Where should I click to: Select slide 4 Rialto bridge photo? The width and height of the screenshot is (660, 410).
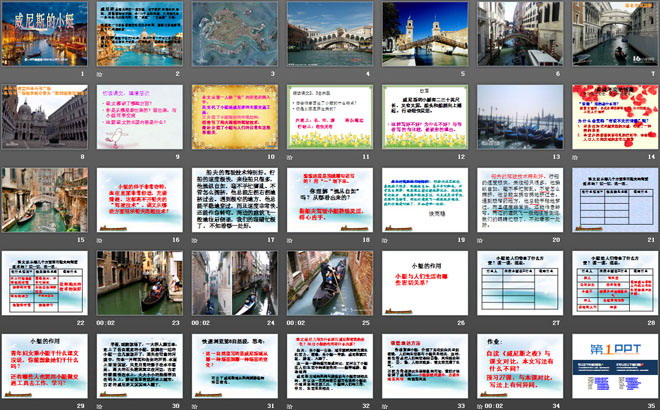pos(330,34)
